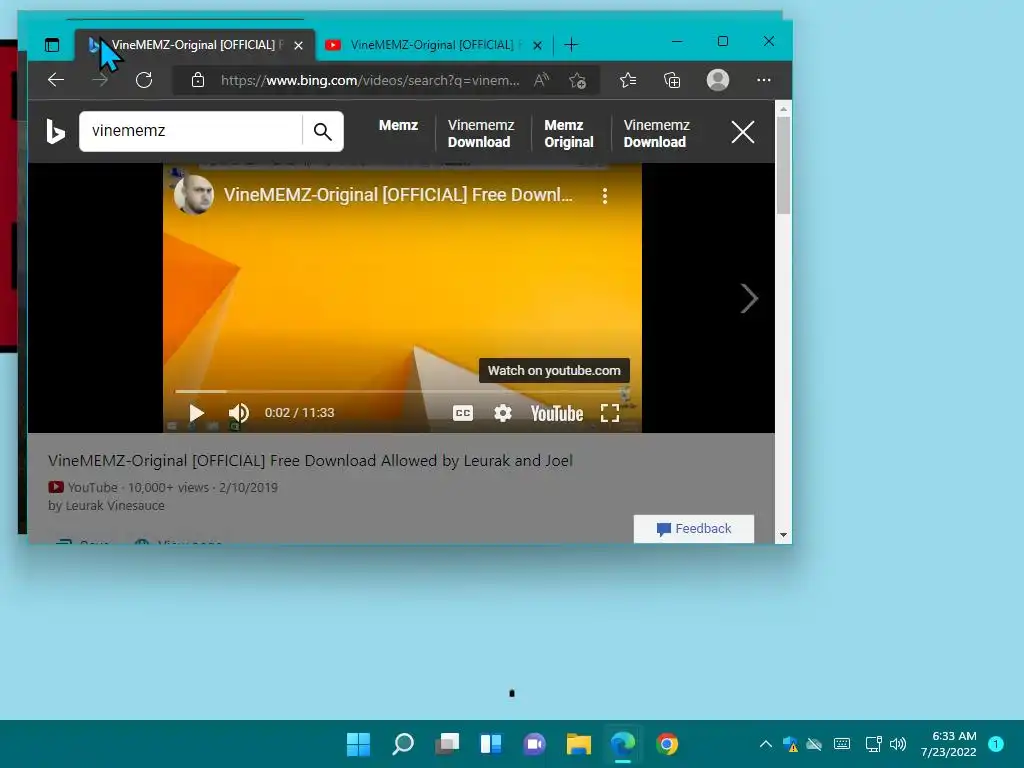Screen dimensions: 1024x768
Task: Click the touch keyboard tray icon
Action: (842, 744)
